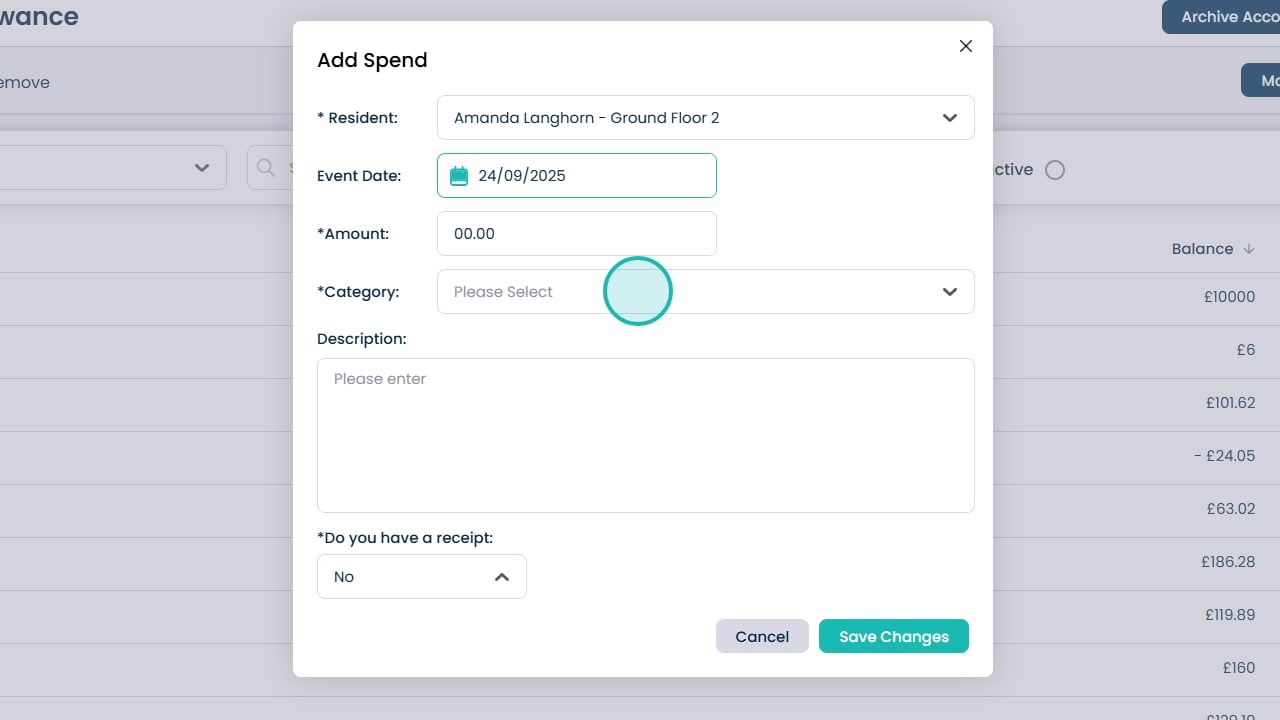
Task: Click the Archive Account button
Action: point(1222,17)
